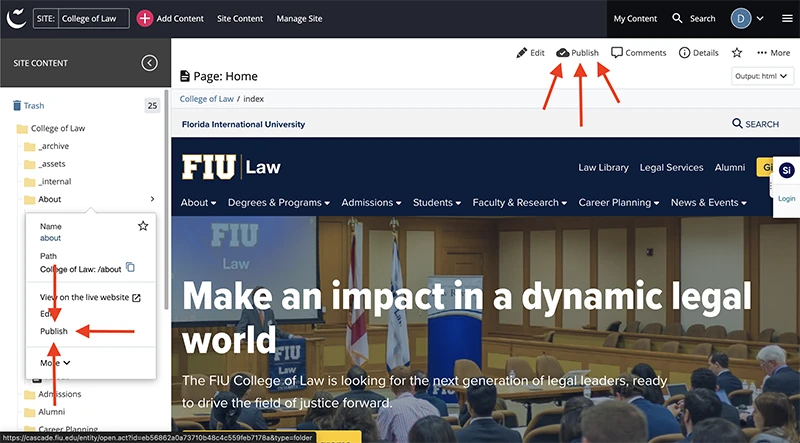
Task: Open the Trash folder
Action: pyautogui.click(x=33, y=105)
